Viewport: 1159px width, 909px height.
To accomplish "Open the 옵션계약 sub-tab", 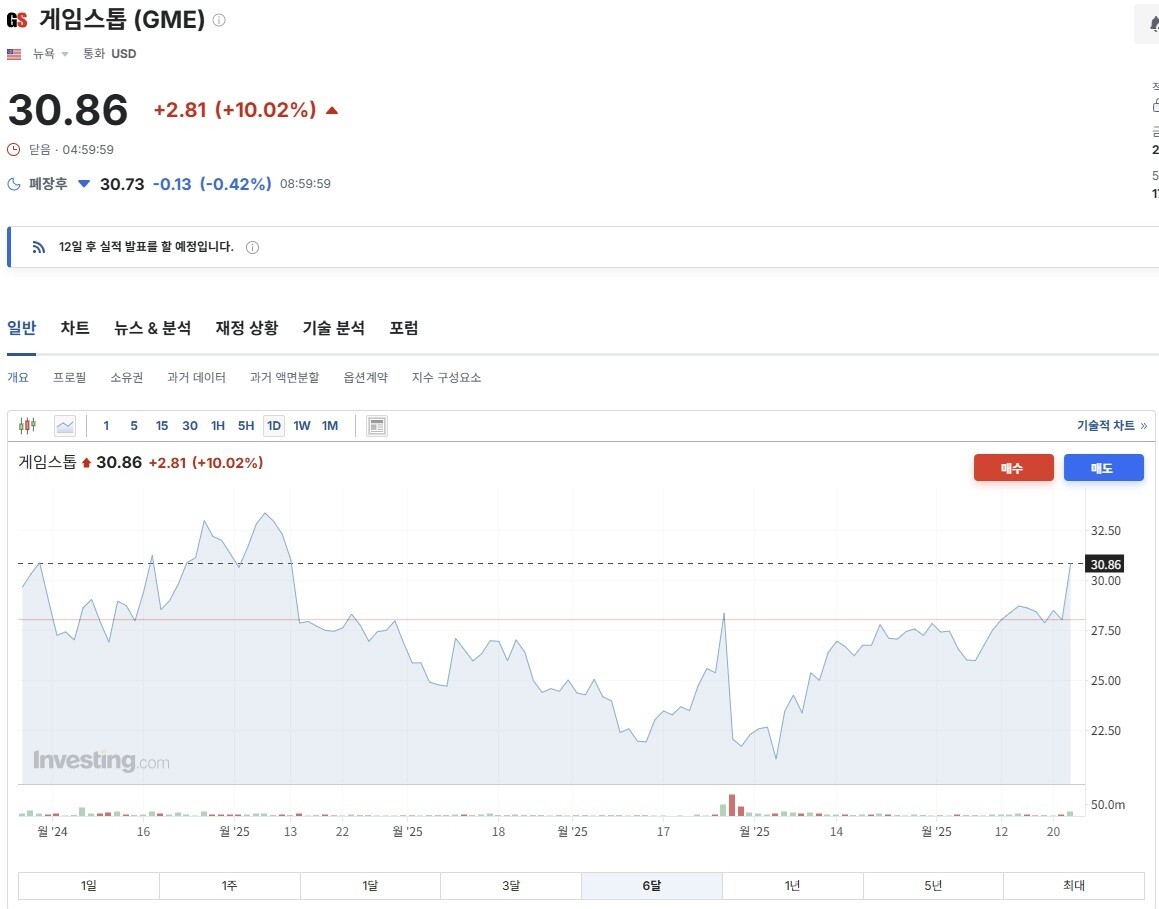I will [x=365, y=378].
